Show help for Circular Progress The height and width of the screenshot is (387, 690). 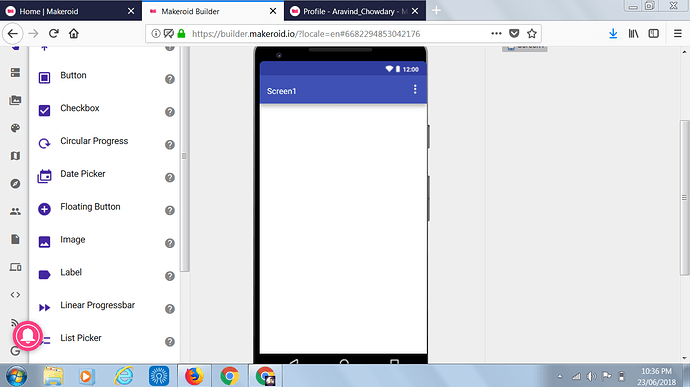[170, 145]
